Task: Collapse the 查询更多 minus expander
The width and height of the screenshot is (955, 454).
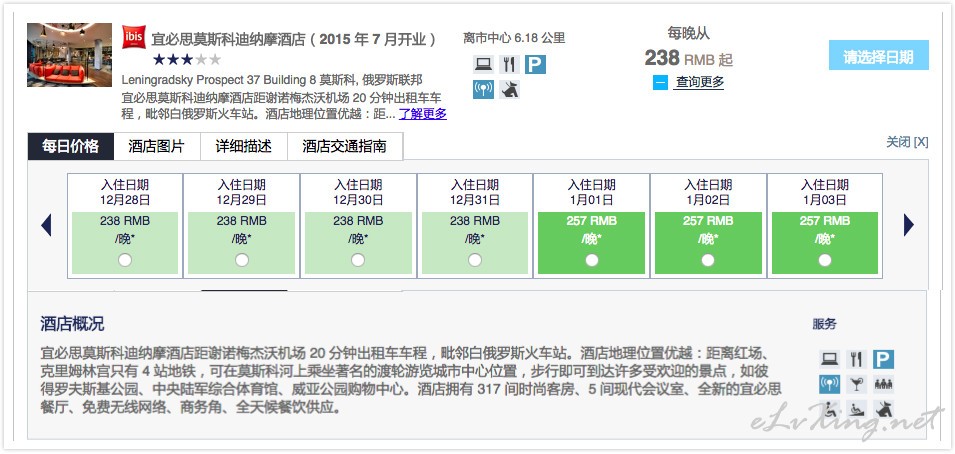Action: [x=660, y=82]
